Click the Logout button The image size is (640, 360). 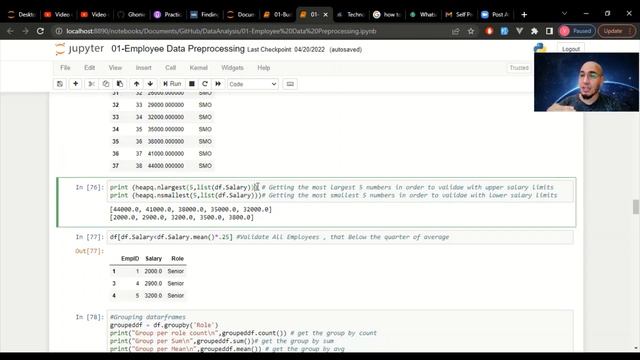click(x=571, y=49)
